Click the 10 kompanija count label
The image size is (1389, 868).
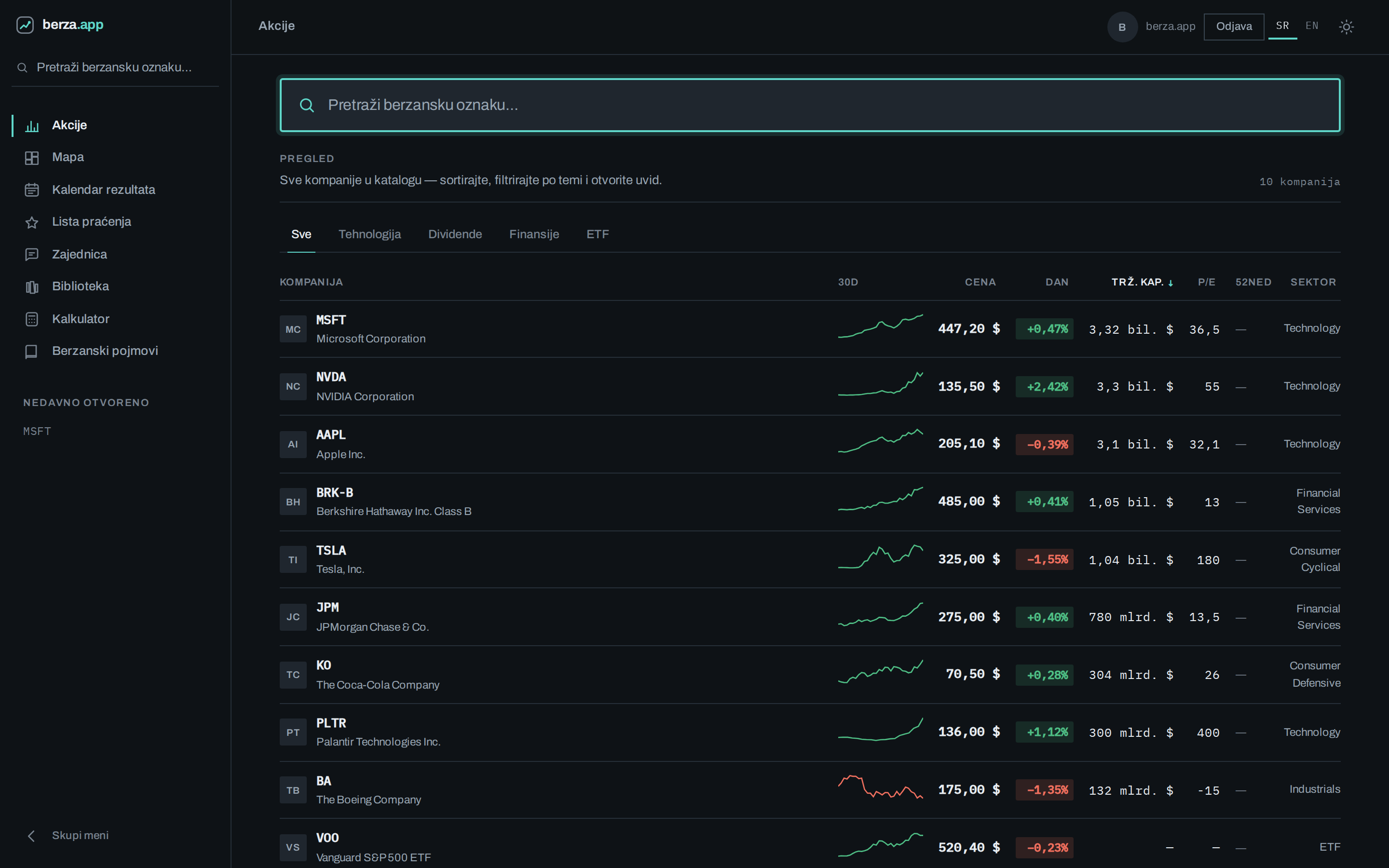pos(1299,182)
